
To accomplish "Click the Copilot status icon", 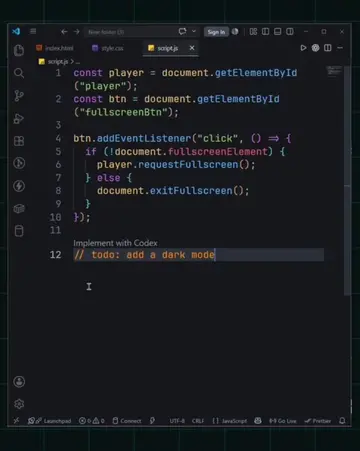I will (258, 421).
